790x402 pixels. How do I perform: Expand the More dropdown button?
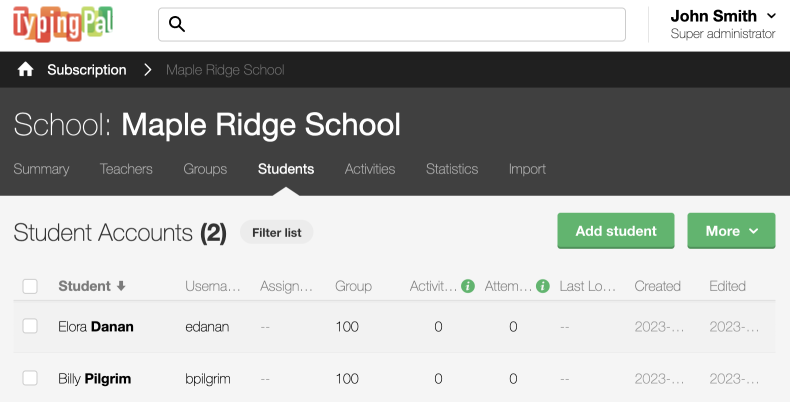(731, 231)
